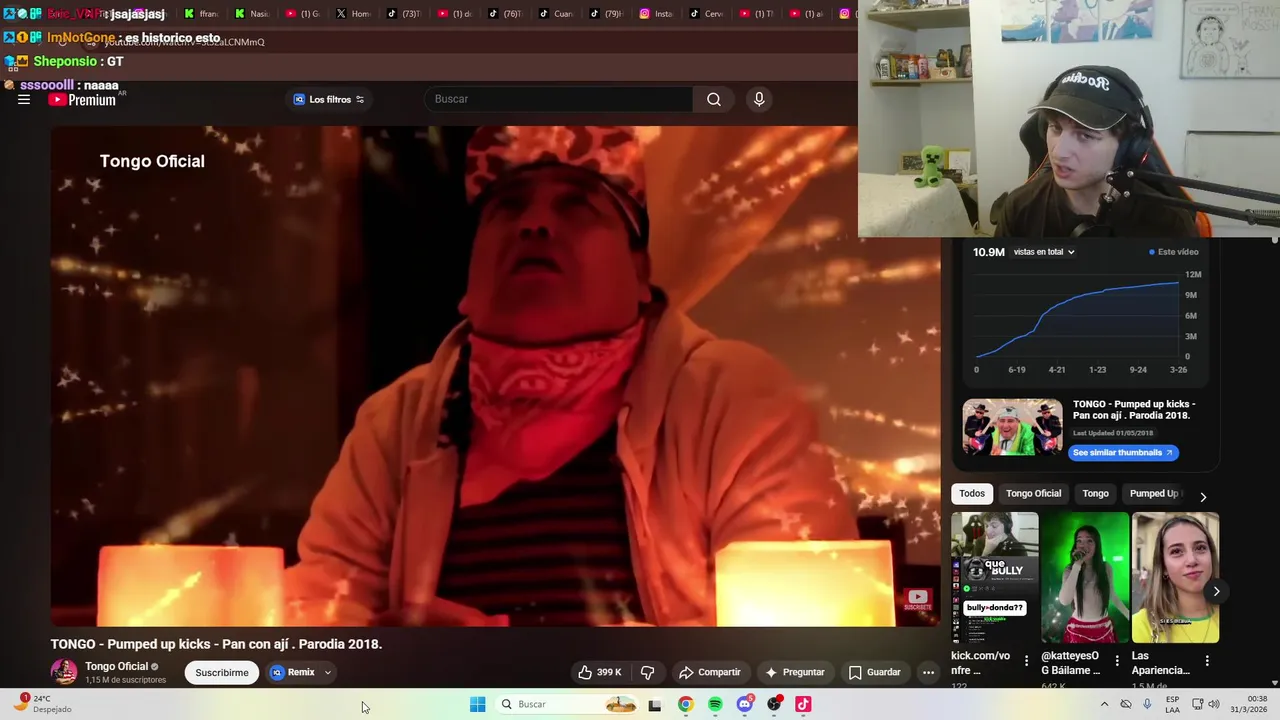Start voice search with microphone icon

point(759,99)
